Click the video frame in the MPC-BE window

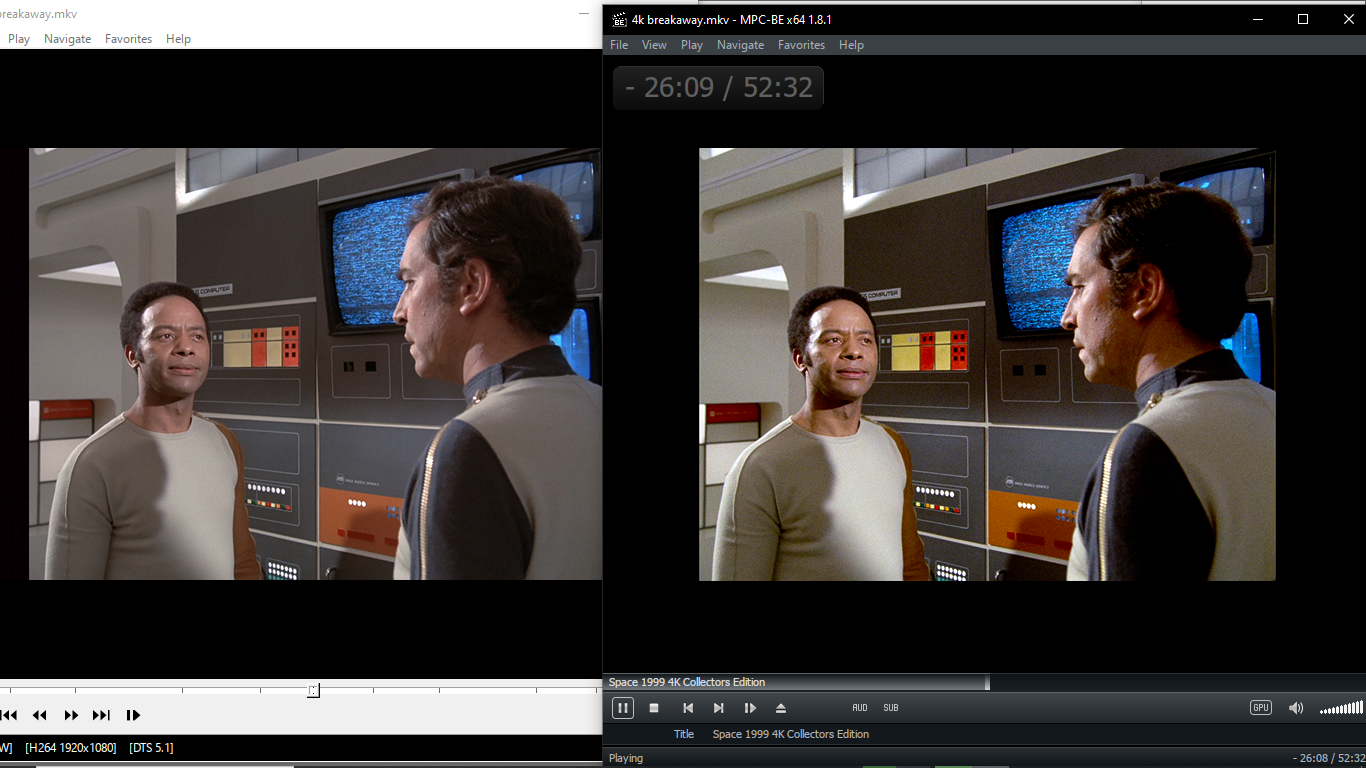point(987,365)
